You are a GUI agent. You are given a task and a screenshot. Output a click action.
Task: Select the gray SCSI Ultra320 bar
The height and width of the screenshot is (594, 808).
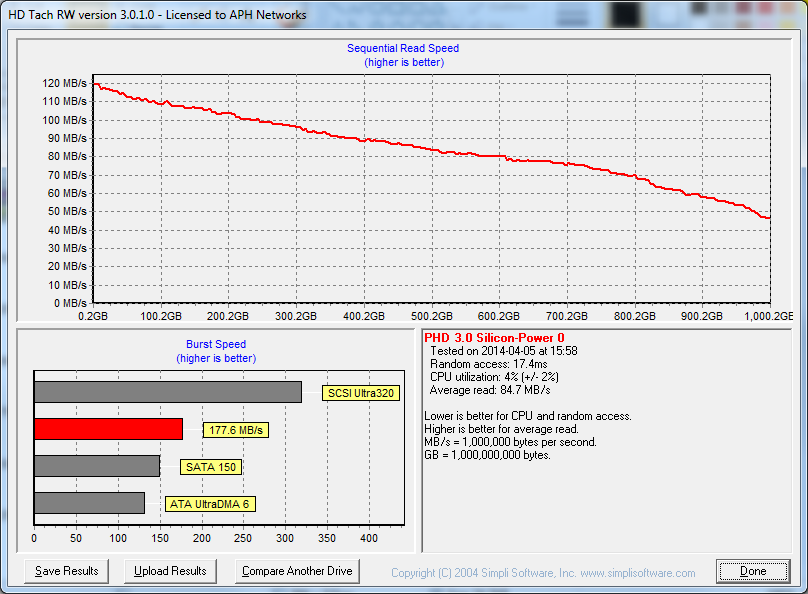167,392
